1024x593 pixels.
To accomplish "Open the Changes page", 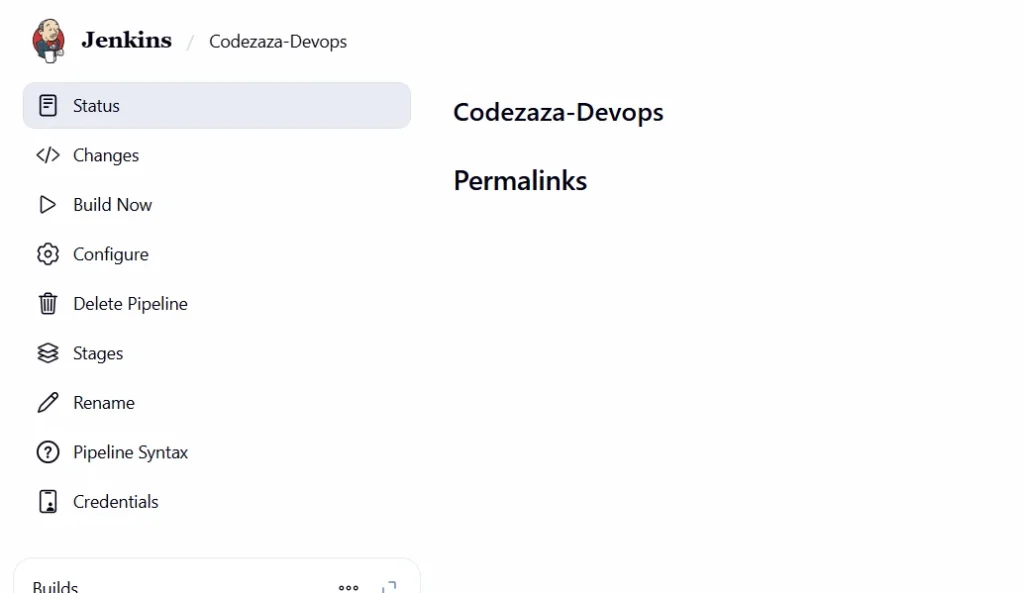I will coord(106,155).
